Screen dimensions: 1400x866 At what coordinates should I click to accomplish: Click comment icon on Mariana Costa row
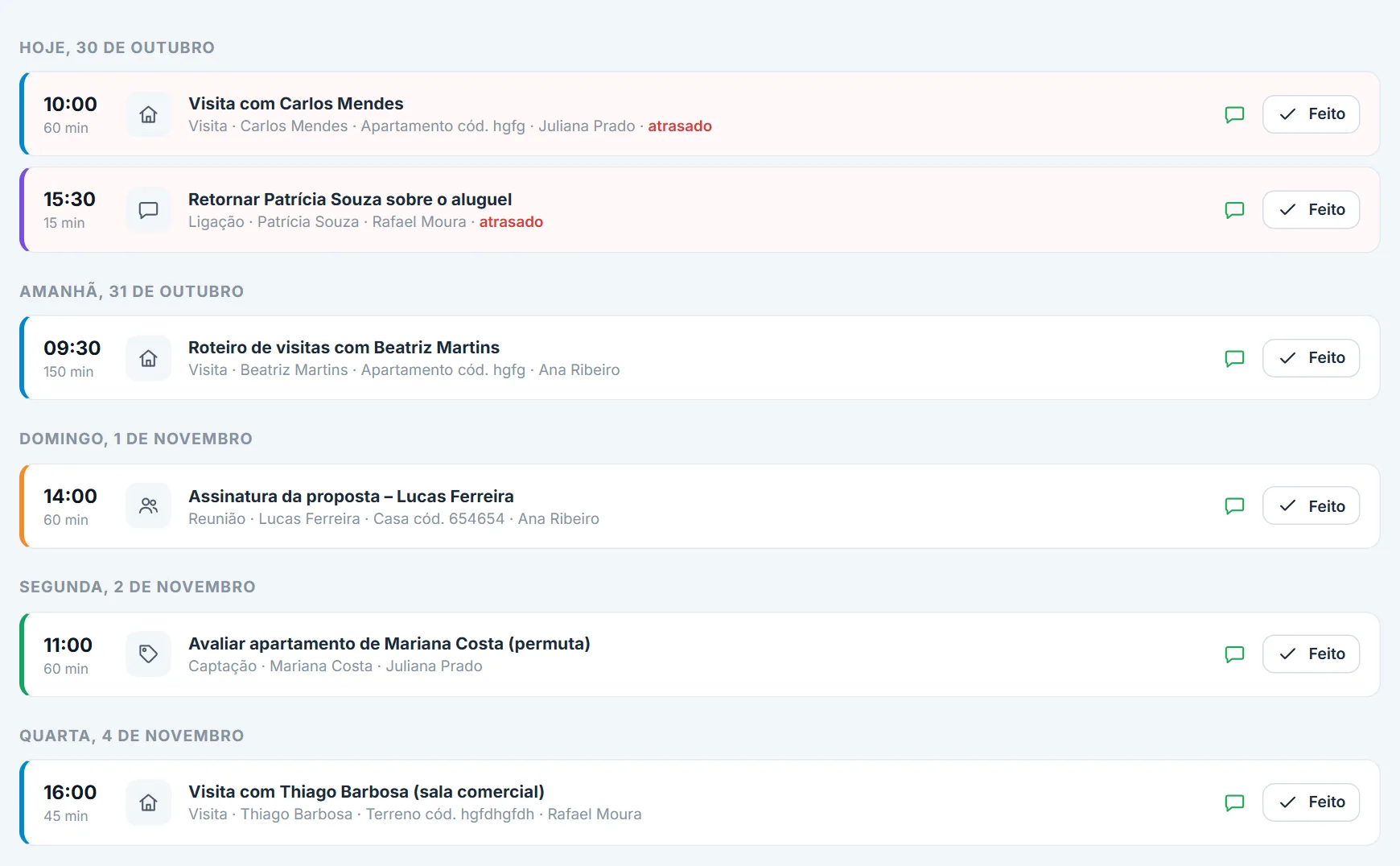tap(1234, 654)
